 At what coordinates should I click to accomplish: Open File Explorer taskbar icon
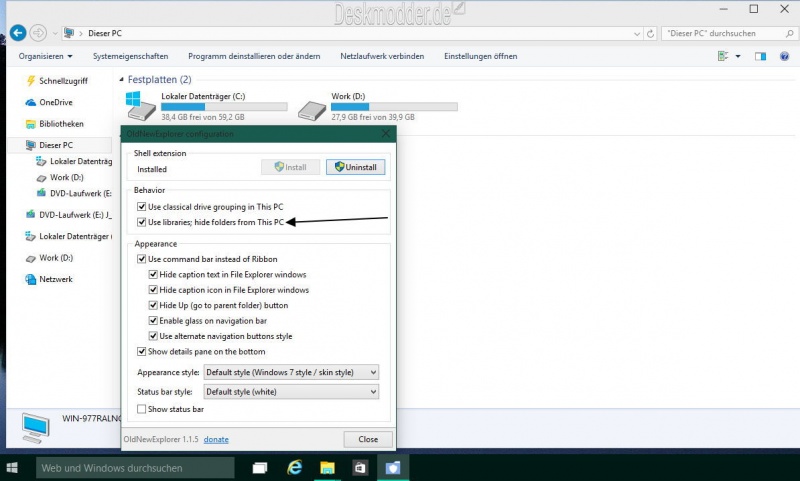coord(327,468)
